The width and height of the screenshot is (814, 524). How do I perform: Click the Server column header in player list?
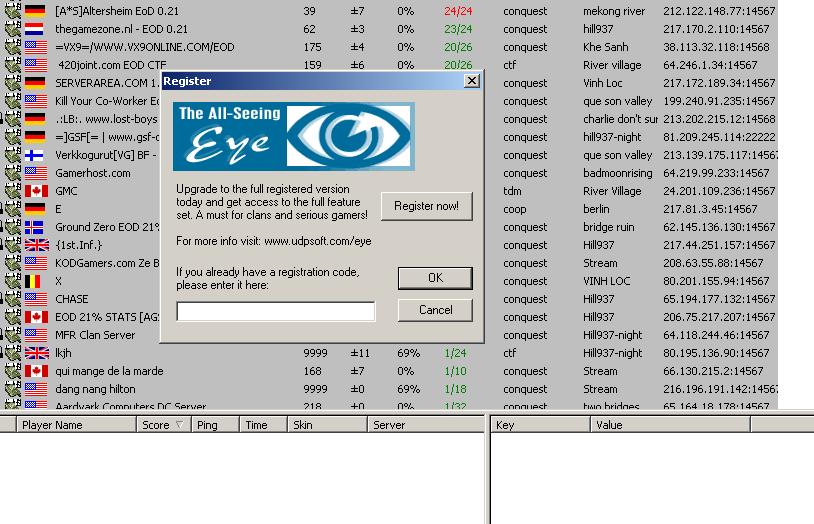426,425
